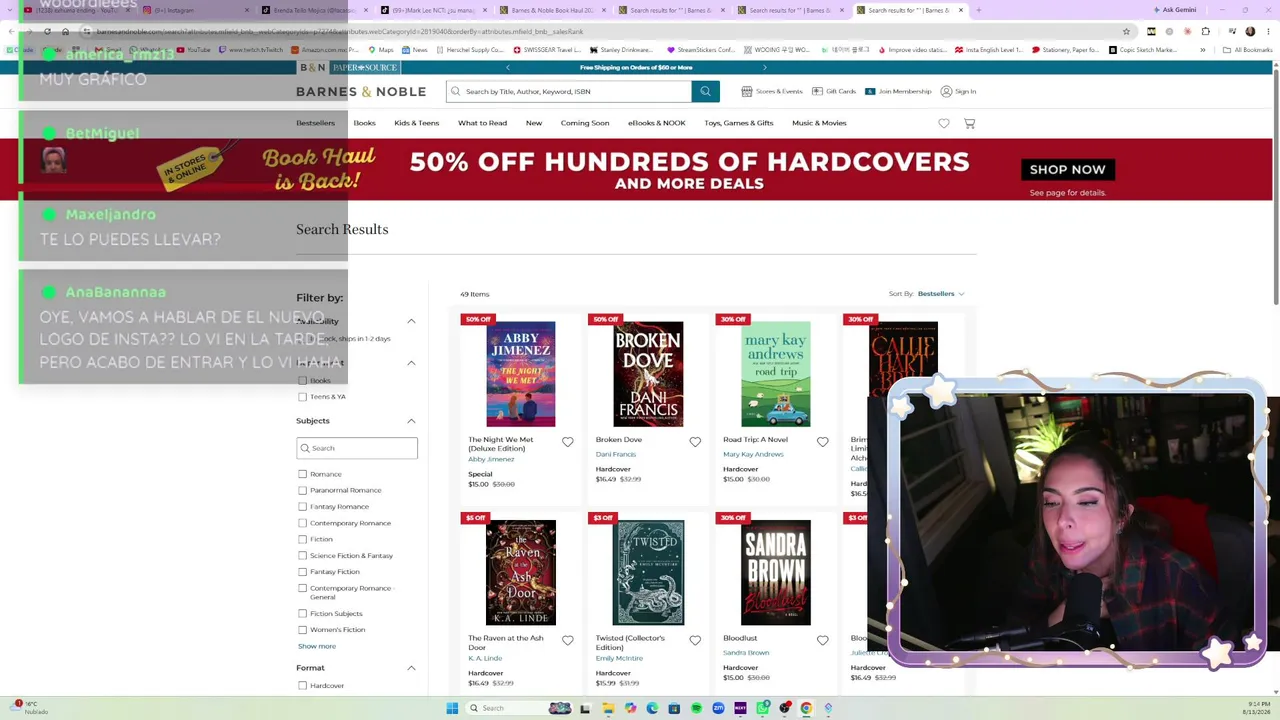The height and width of the screenshot is (720, 1280).
Task: Open the Toys, Games & Gifts menu
Action: (739, 123)
